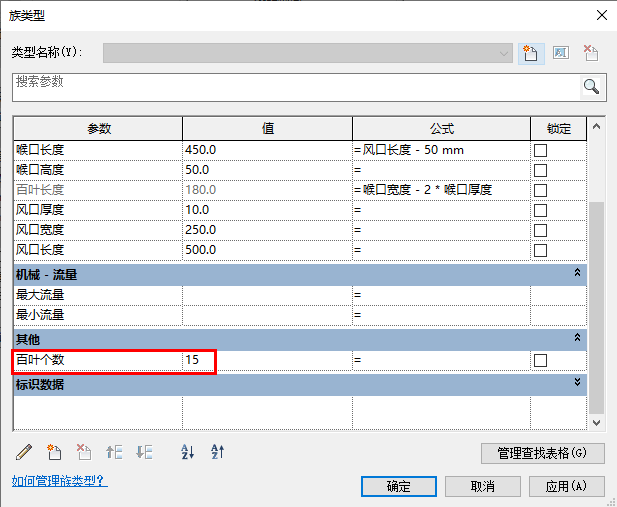The height and width of the screenshot is (507, 617).
Task: Click the 取消 button
Action: tap(483, 487)
